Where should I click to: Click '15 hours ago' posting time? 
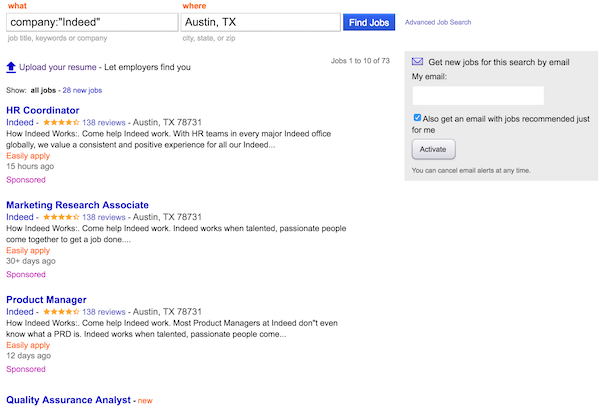tap(30, 166)
